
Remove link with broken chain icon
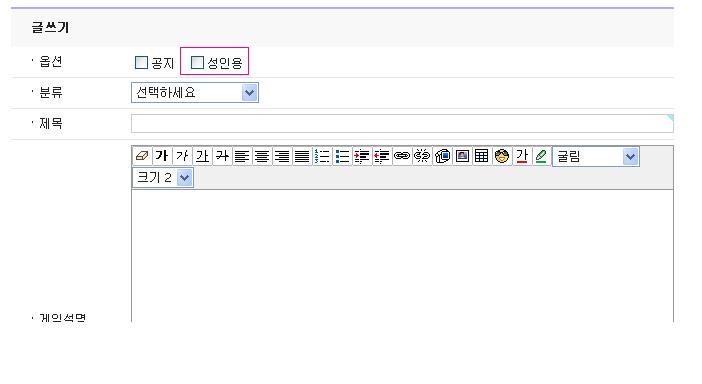coord(422,156)
